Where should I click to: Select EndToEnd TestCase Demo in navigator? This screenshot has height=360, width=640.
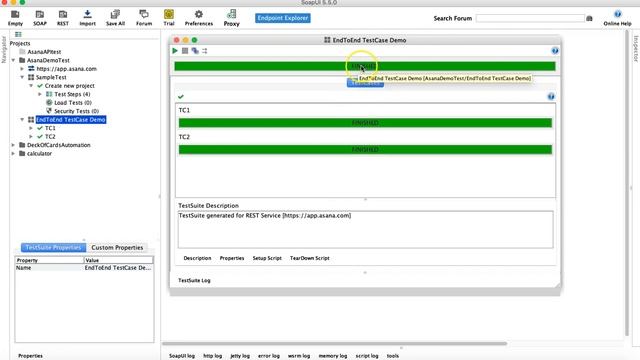click(x=71, y=120)
